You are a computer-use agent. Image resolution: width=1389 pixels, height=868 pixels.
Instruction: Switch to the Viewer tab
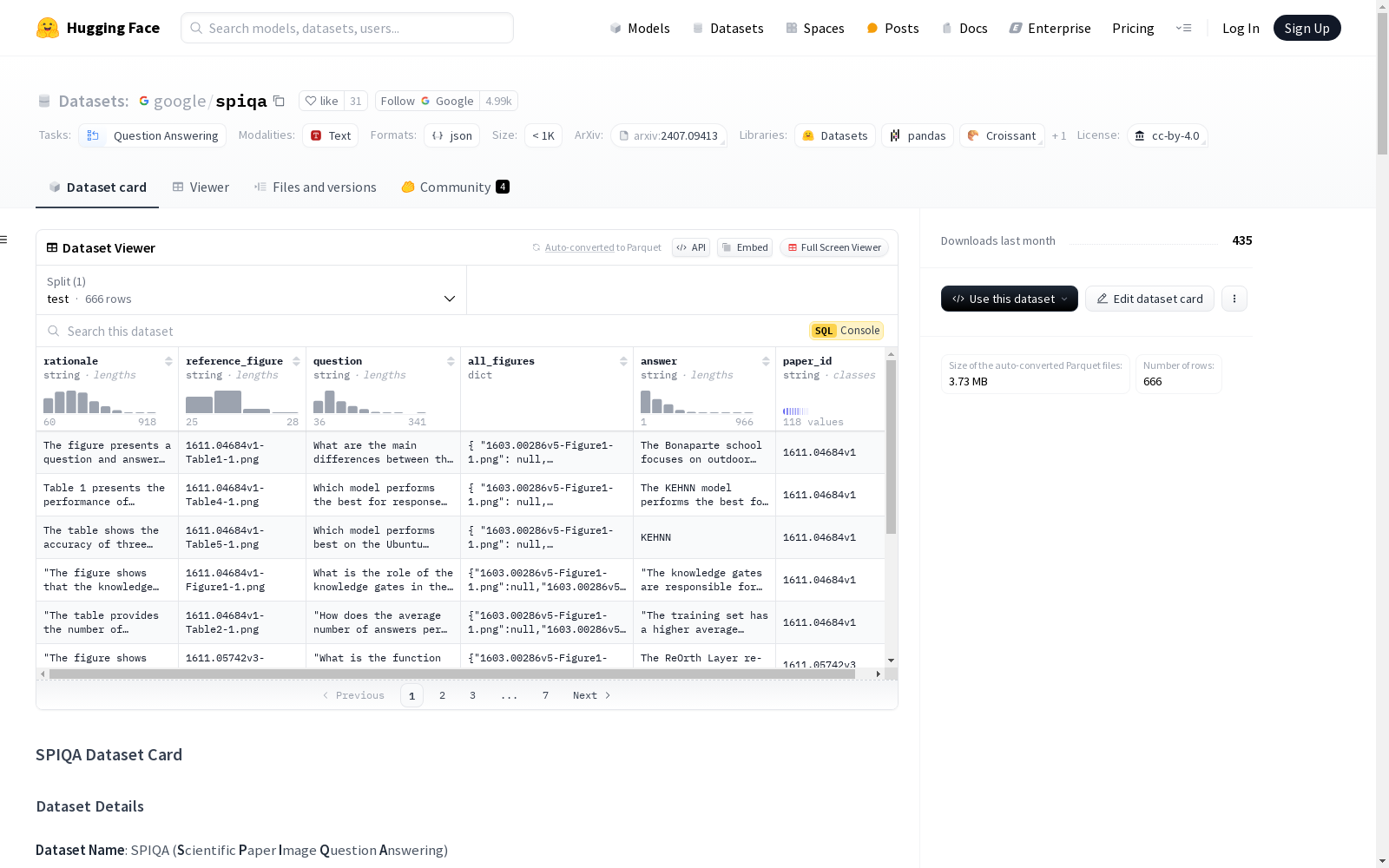[201, 187]
